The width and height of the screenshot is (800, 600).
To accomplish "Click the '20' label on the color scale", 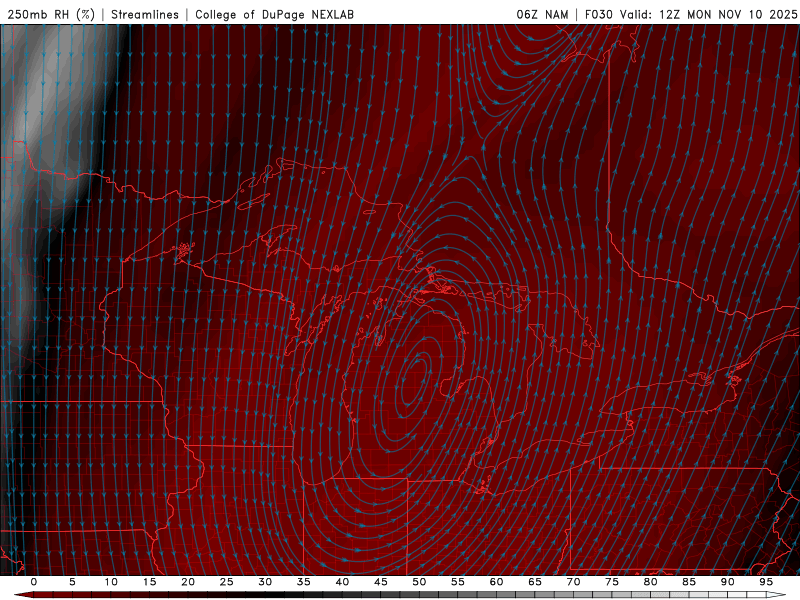I will pyautogui.click(x=188, y=582).
